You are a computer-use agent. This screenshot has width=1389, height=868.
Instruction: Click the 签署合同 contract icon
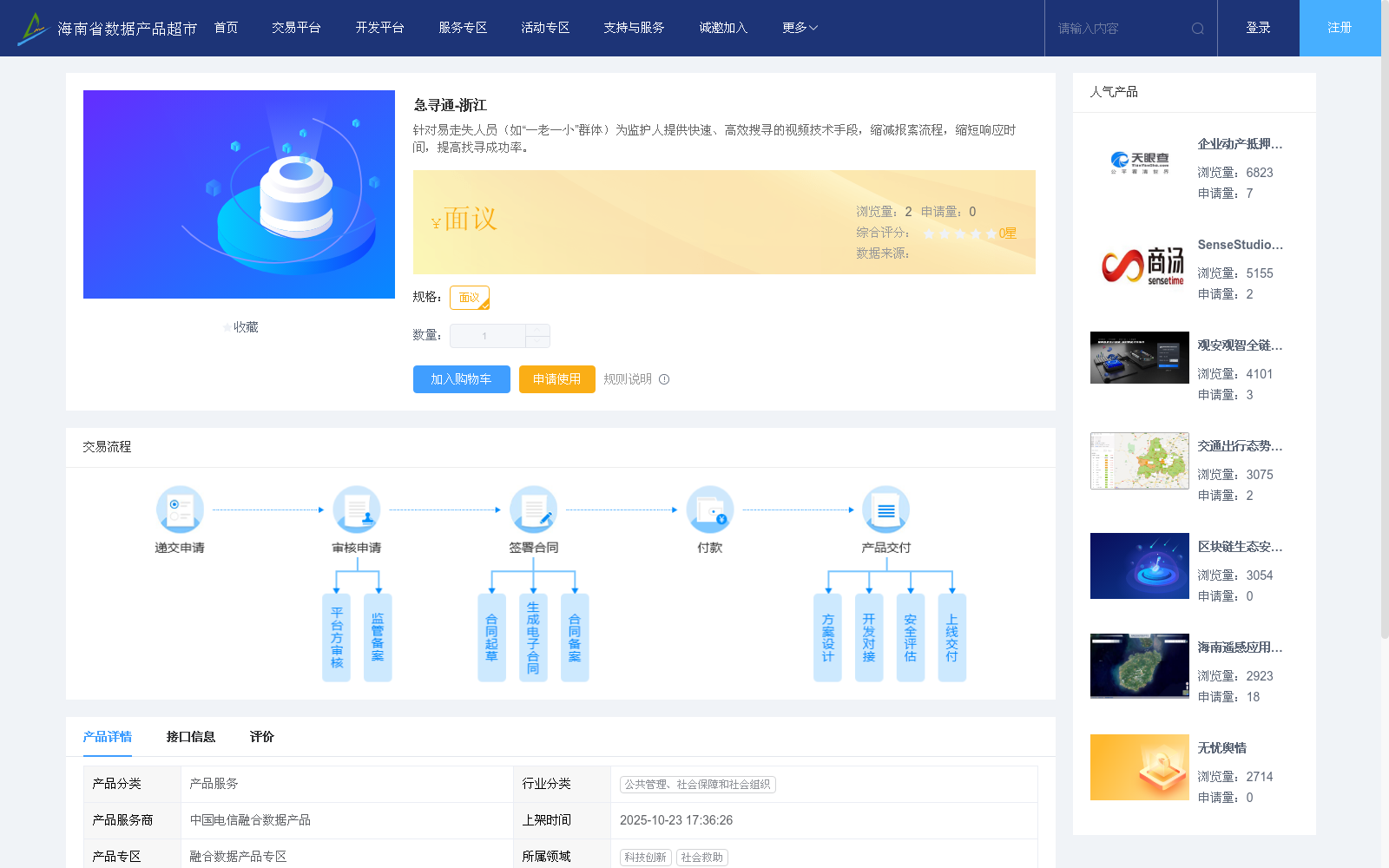point(534,510)
